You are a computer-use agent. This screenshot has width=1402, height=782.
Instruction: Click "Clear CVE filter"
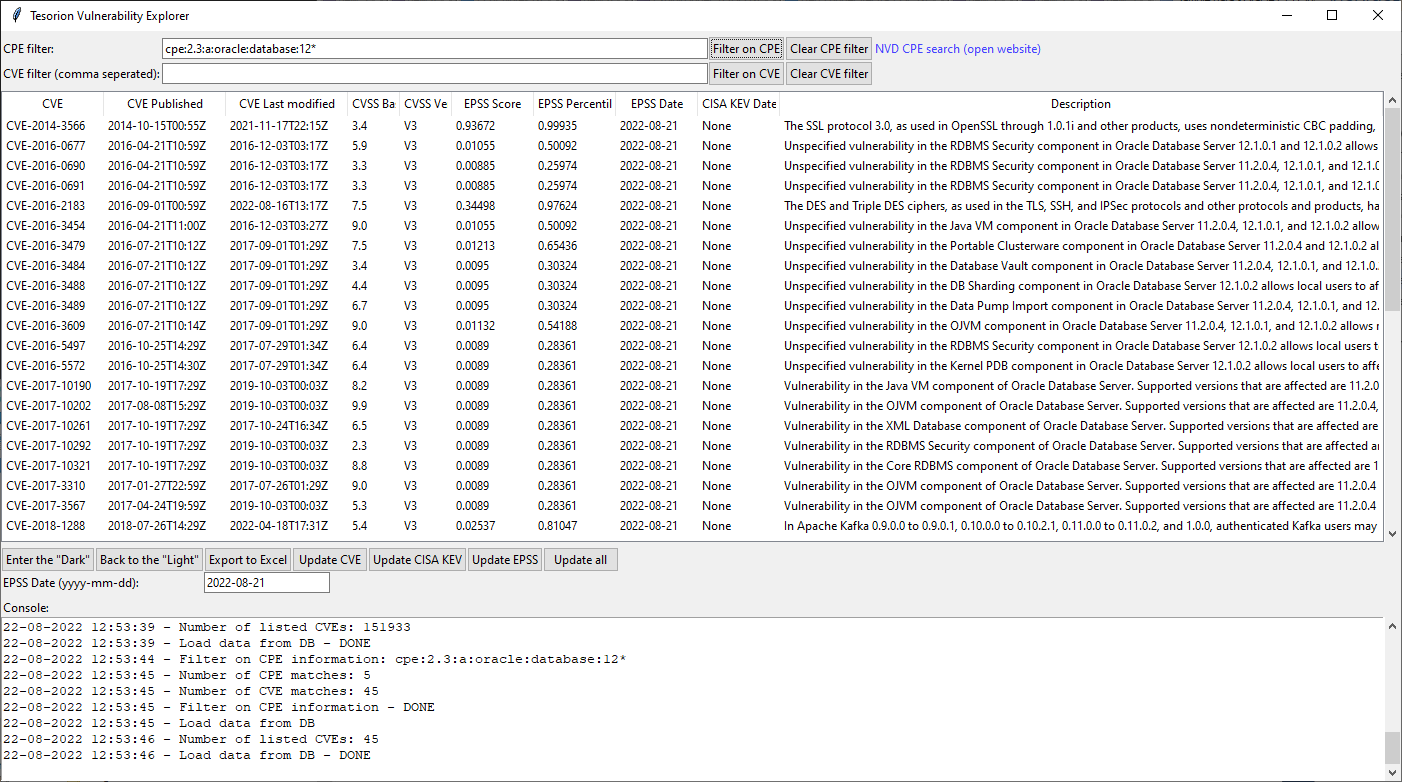pyautogui.click(x=829, y=72)
